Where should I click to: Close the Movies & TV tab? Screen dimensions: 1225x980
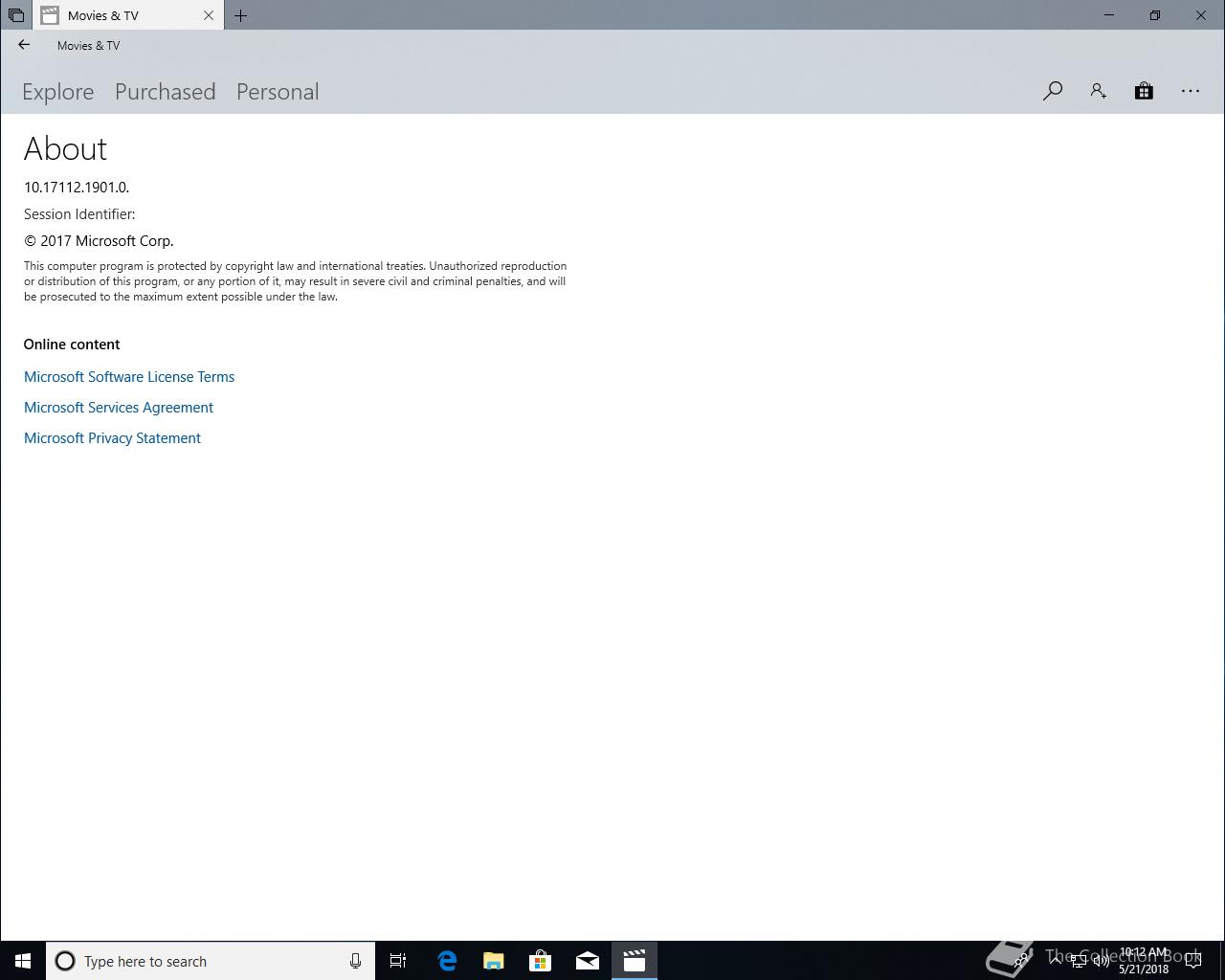[x=209, y=15]
